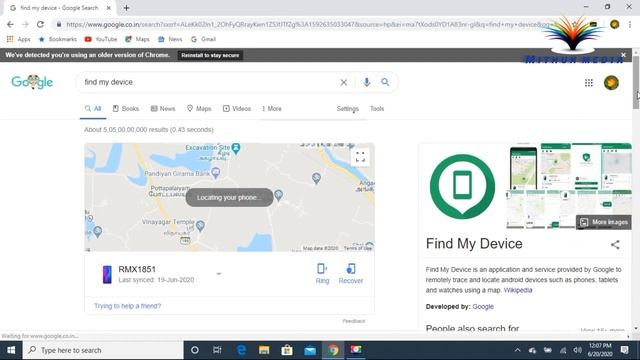The image size is (640, 360).
Task: Open search Tools options
Action: (377, 109)
